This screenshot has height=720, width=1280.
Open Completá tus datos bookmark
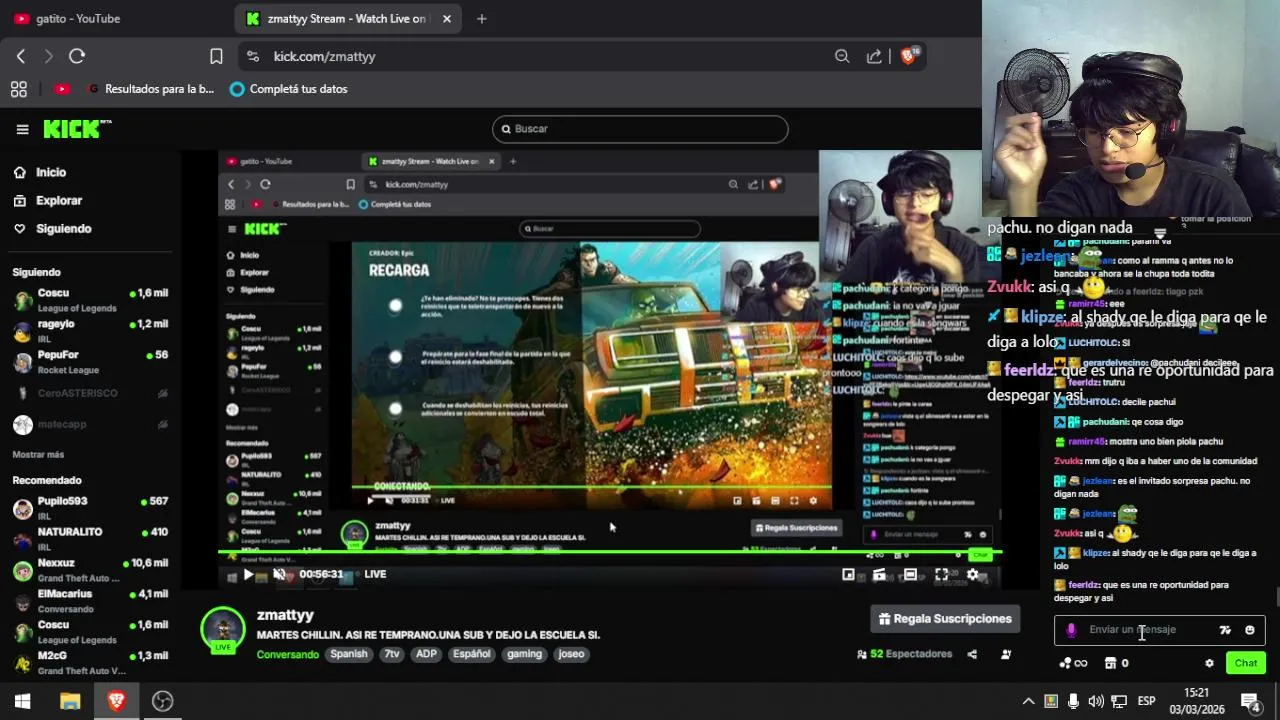coord(288,89)
